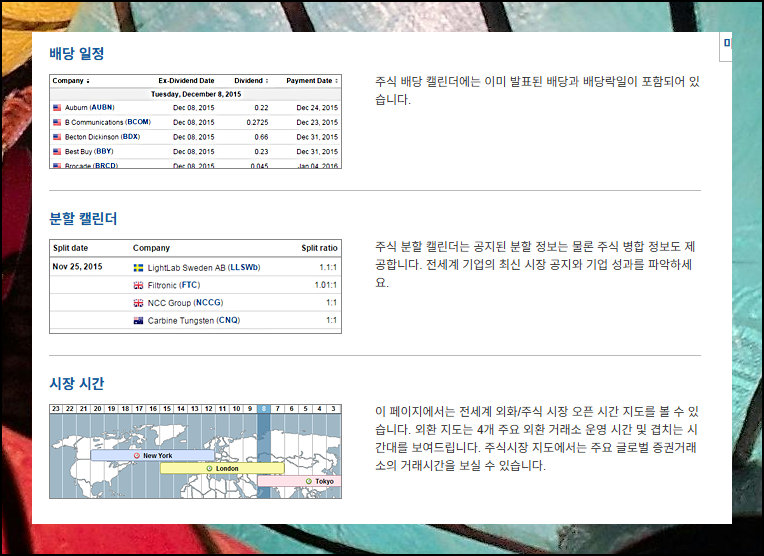Screen dimensions: 764x556
Task: Click Dec 24, 2015 payment date
Action: point(317,108)
